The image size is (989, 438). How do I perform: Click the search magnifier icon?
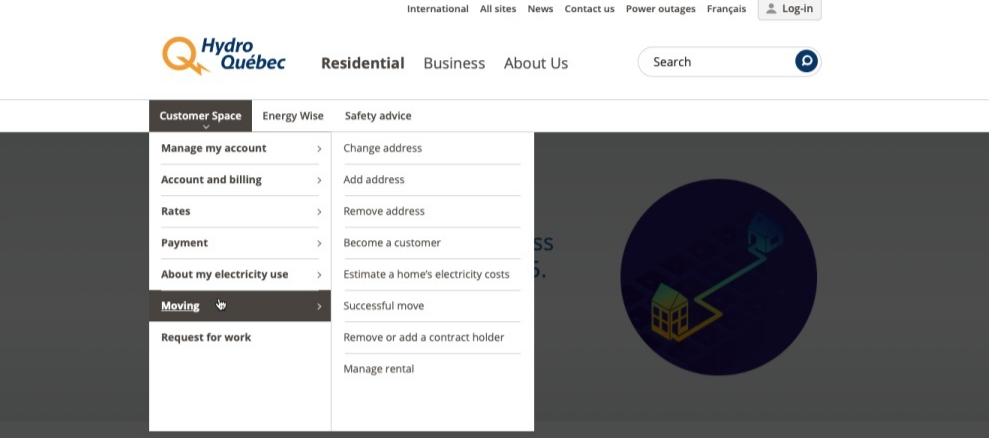(806, 62)
